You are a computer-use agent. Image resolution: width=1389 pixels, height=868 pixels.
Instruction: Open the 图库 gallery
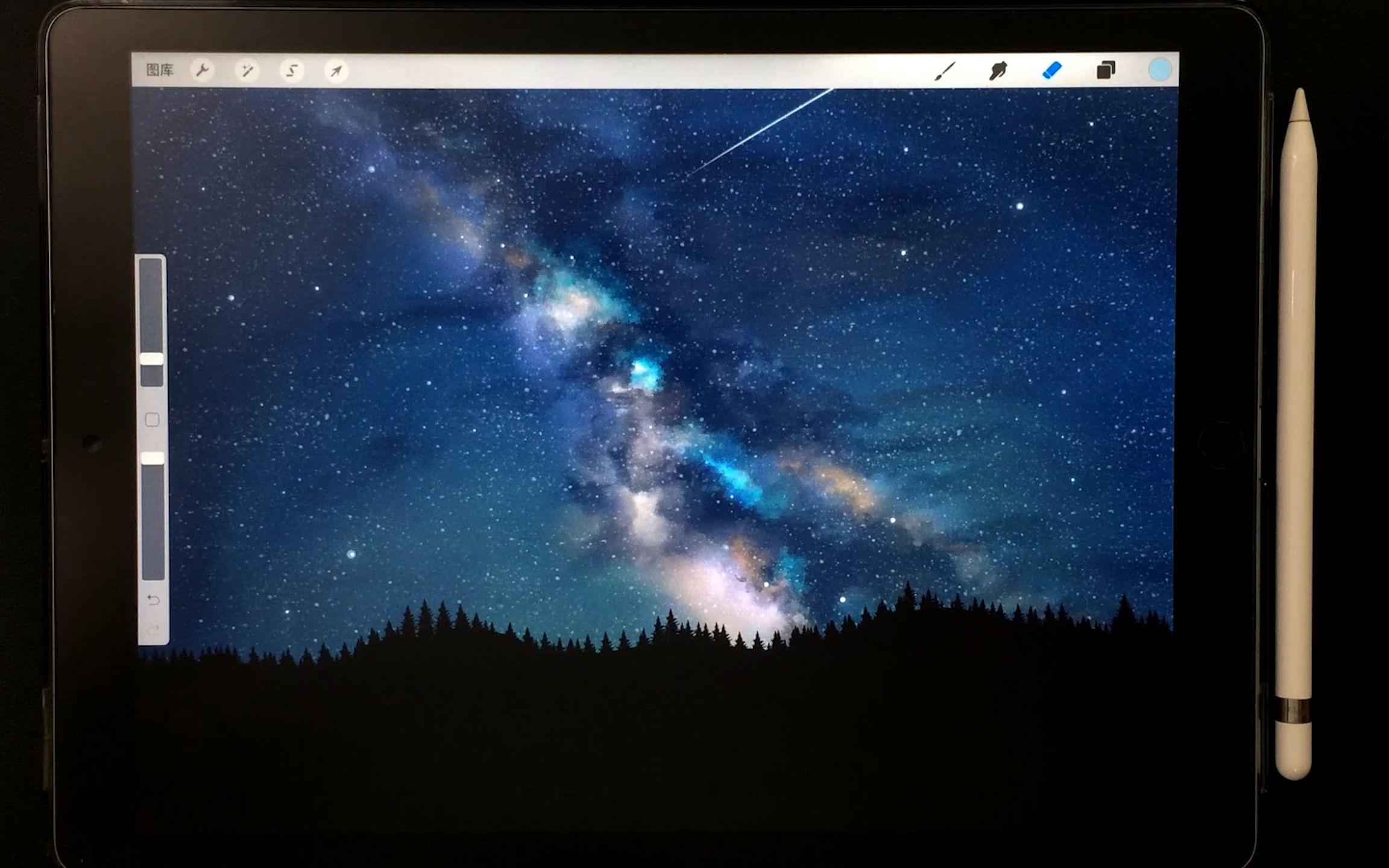[160, 70]
